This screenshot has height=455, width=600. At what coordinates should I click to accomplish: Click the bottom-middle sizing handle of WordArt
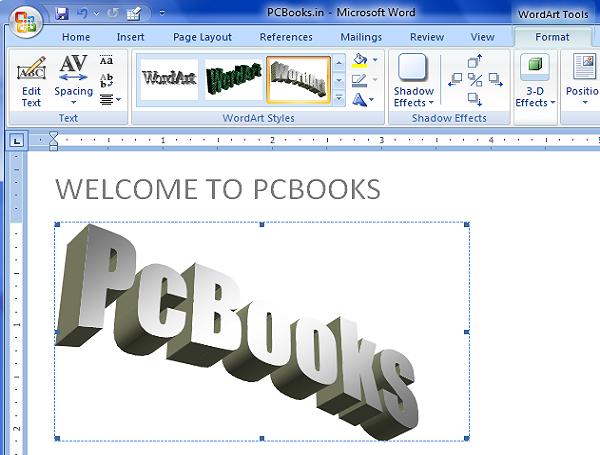(x=262, y=438)
